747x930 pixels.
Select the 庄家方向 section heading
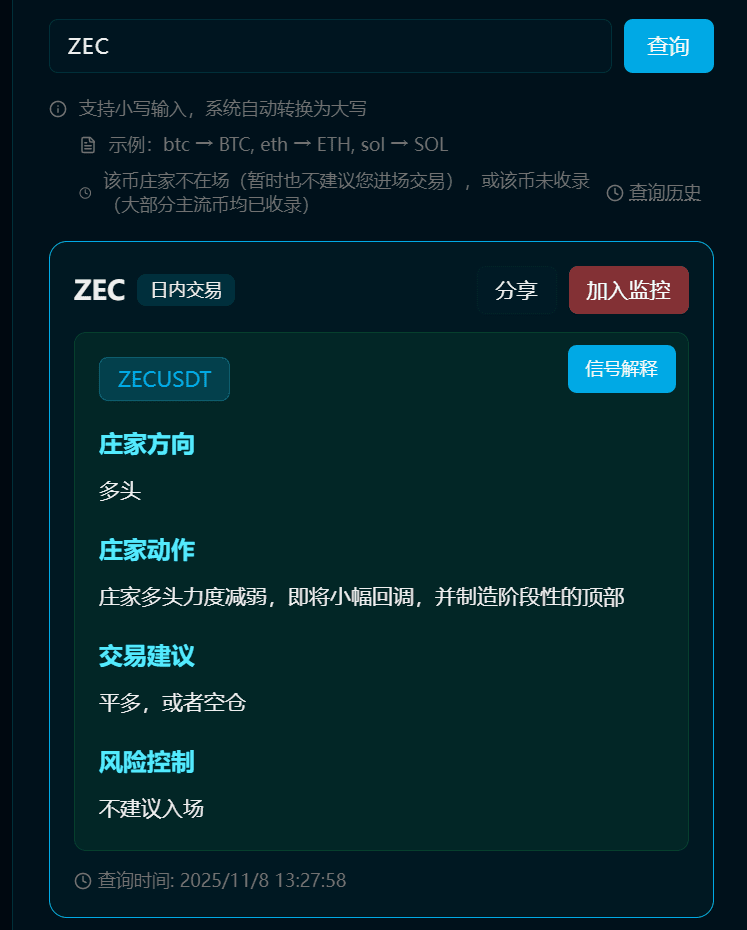147,444
